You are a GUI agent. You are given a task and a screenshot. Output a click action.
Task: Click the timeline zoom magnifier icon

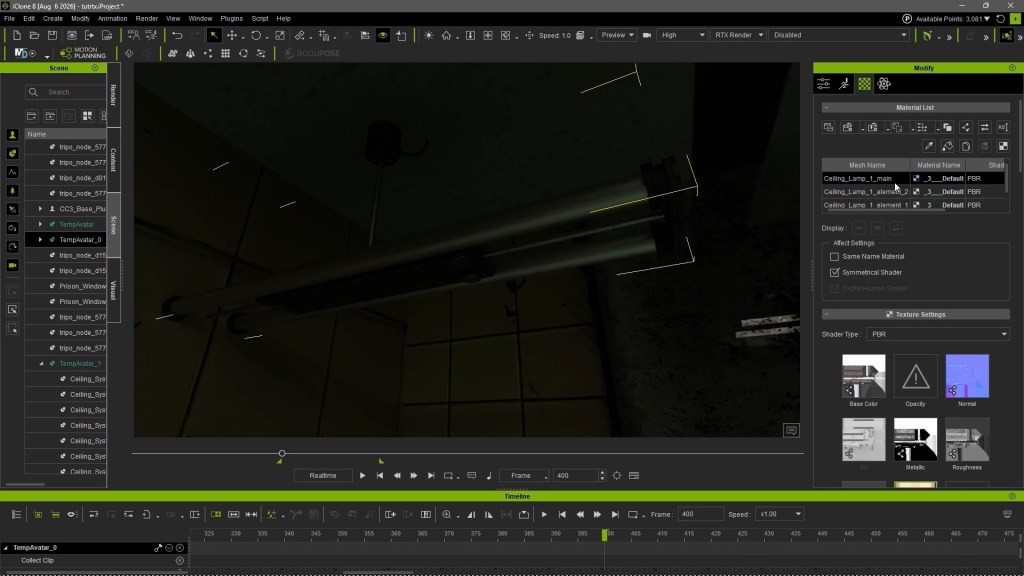447,515
